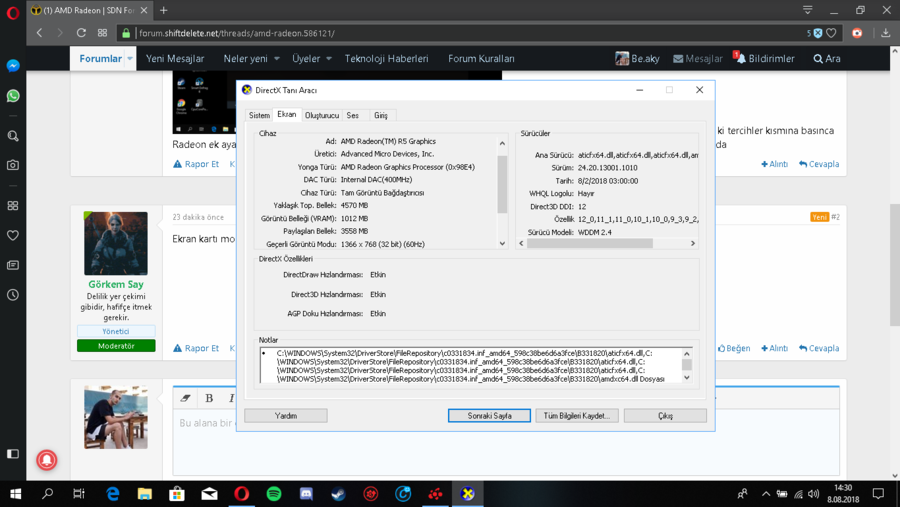Select the Ekran tab
The image size is (900, 507).
[286, 114]
